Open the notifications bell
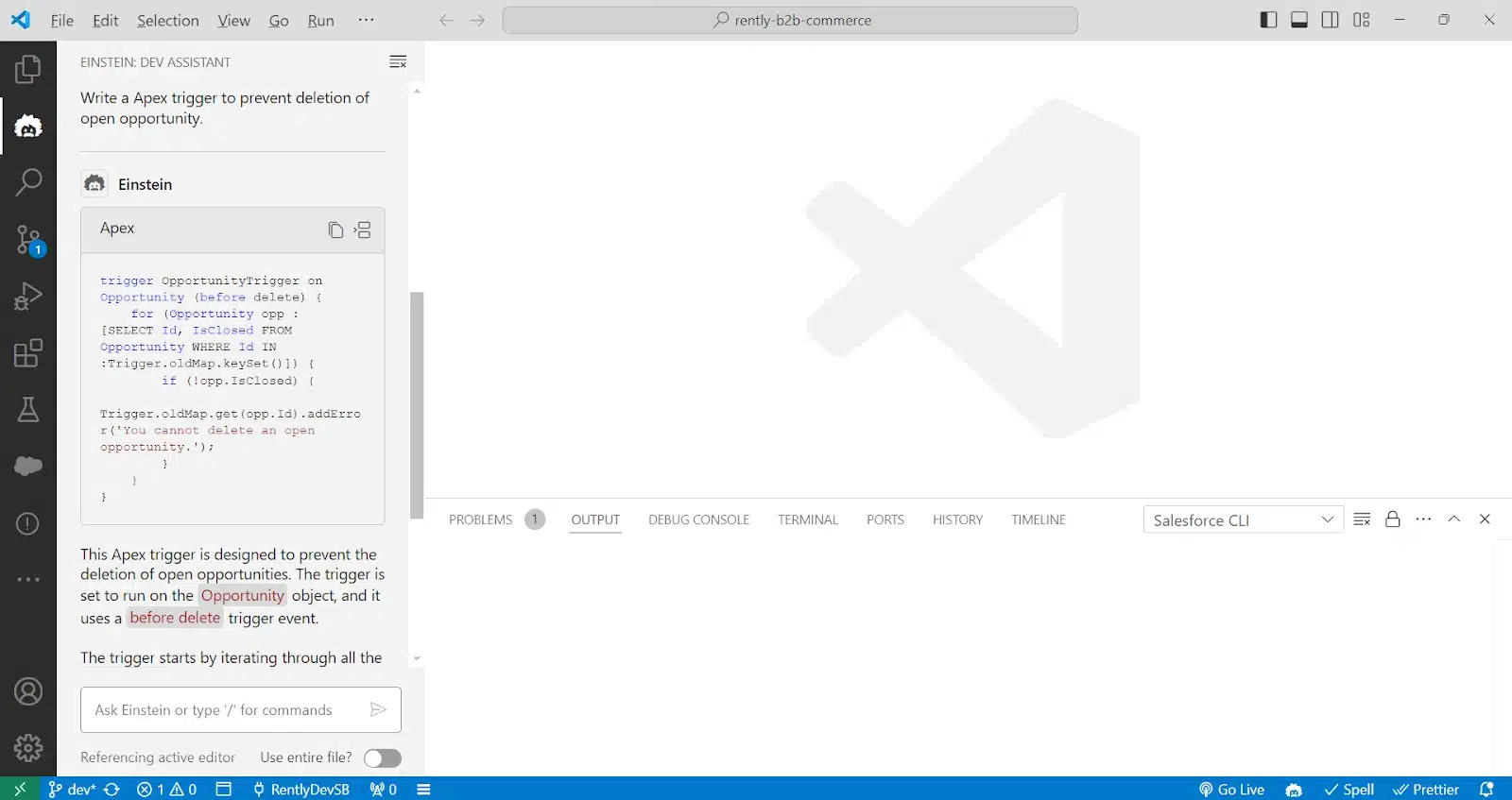The width and height of the screenshot is (1512, 800). click(1486, 789)
